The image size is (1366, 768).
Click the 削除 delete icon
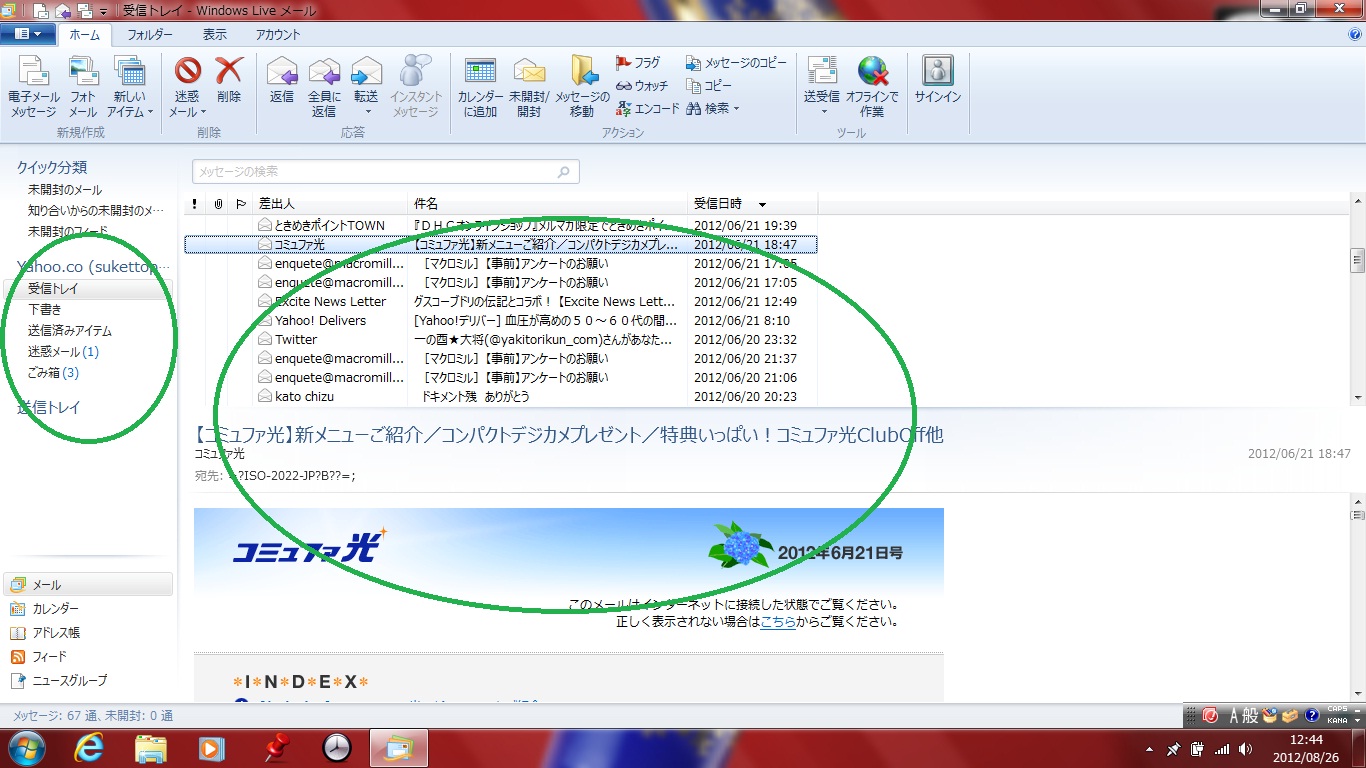(x=229, y=72)
